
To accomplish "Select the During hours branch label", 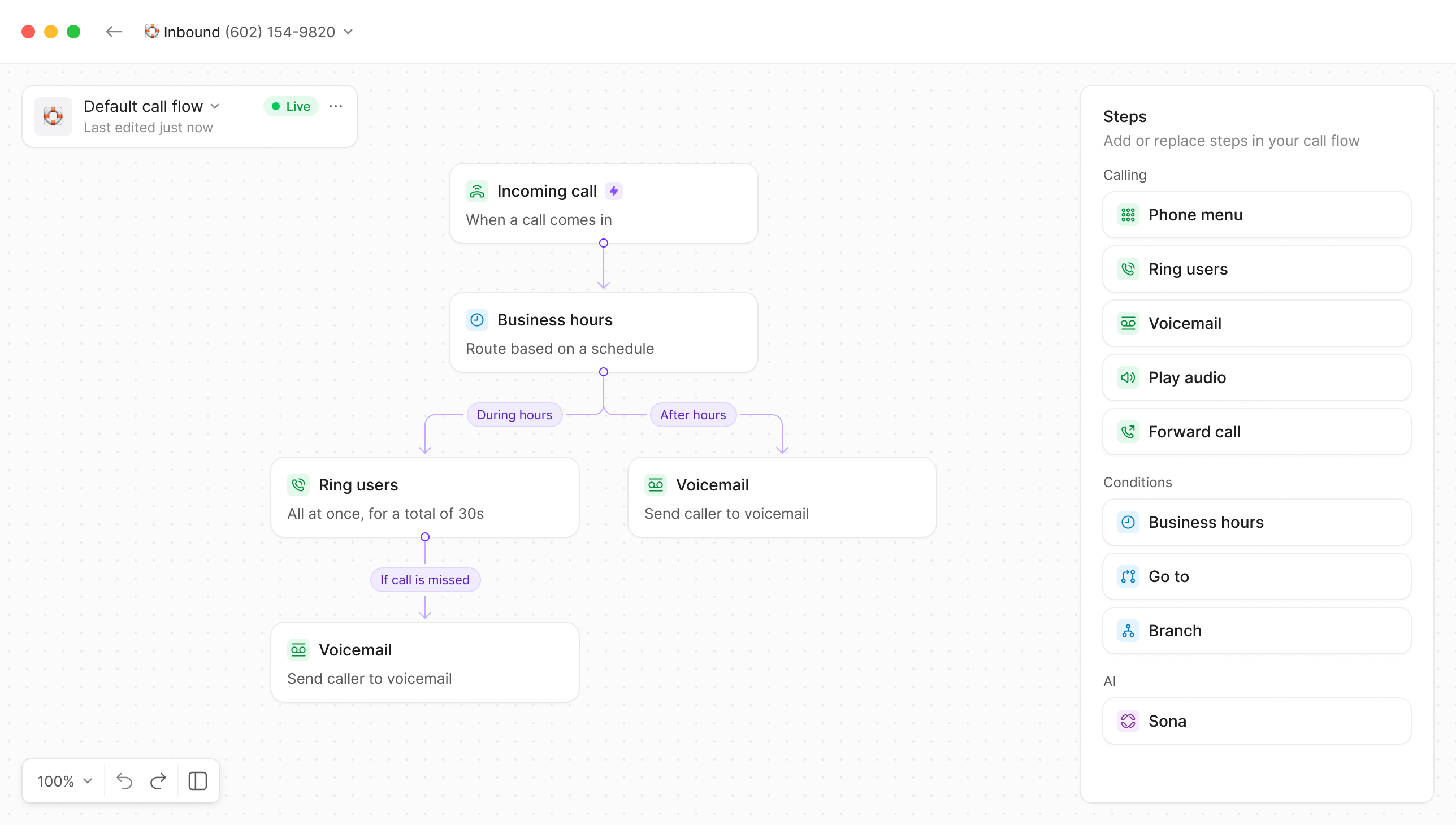I will [514, 415].
